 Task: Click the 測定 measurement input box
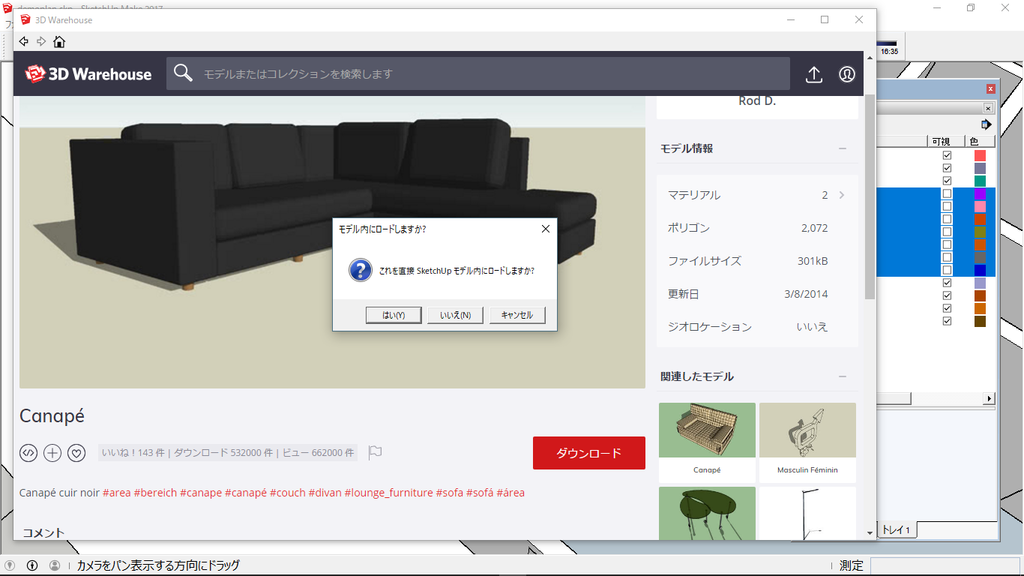pyautogui.click(x=945, y=566)
